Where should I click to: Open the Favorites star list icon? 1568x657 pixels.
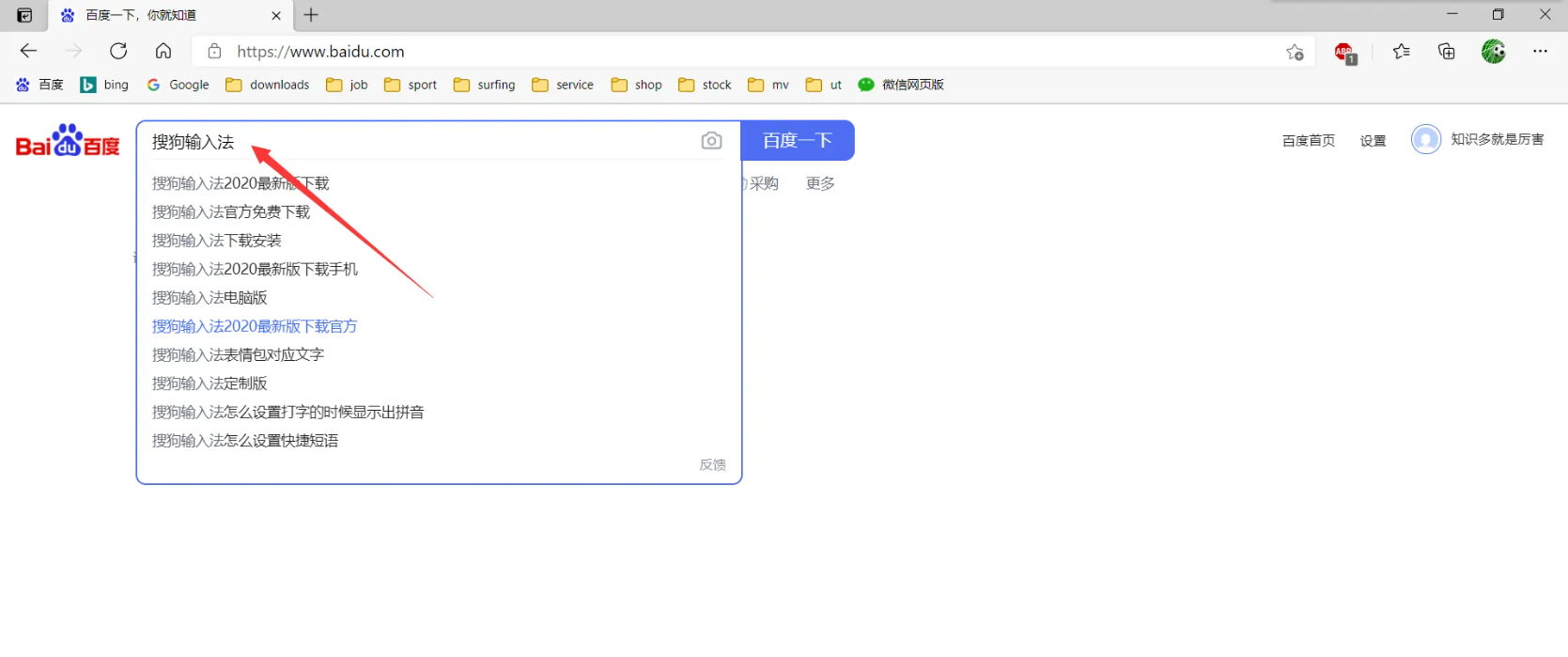click(1401, 52)
